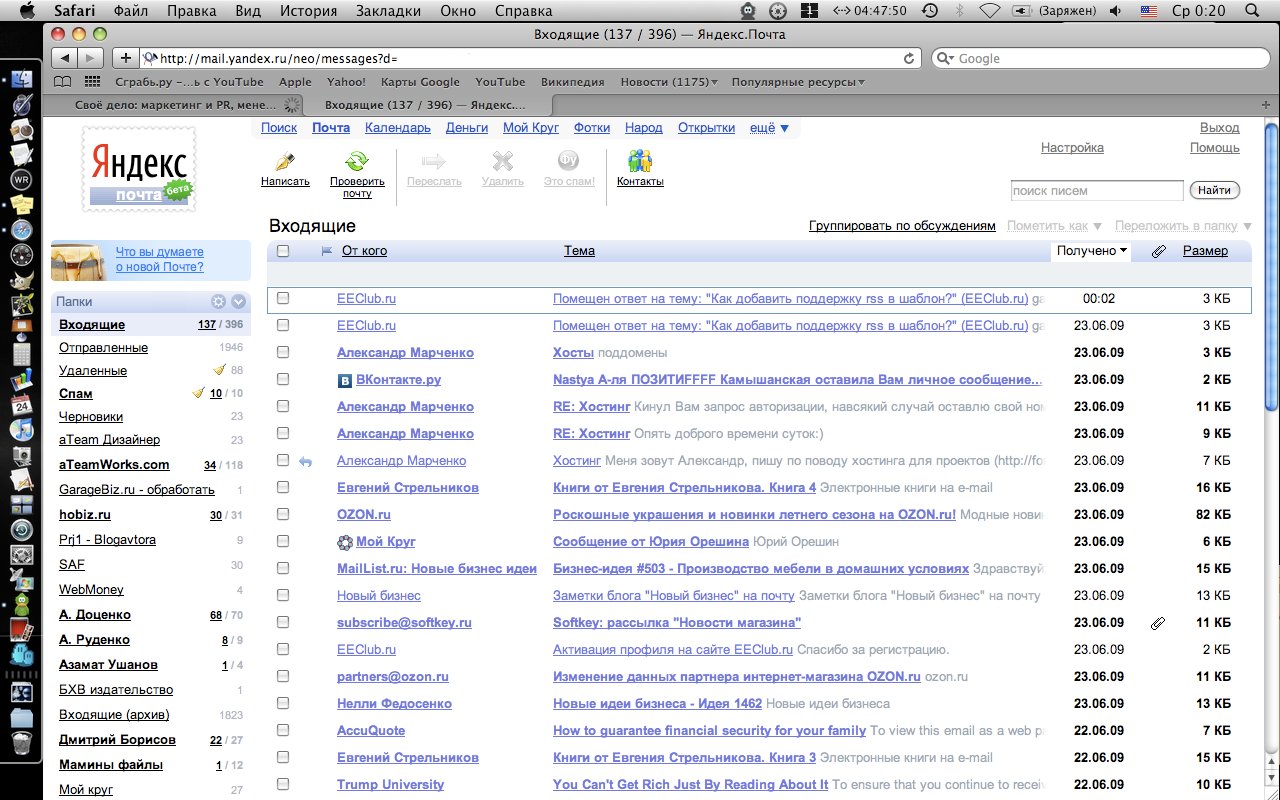Image resolution: width=1280 pixels, height=800 pixels.
Task: Click the Top Sites grid icon
Action: (92, 82)
